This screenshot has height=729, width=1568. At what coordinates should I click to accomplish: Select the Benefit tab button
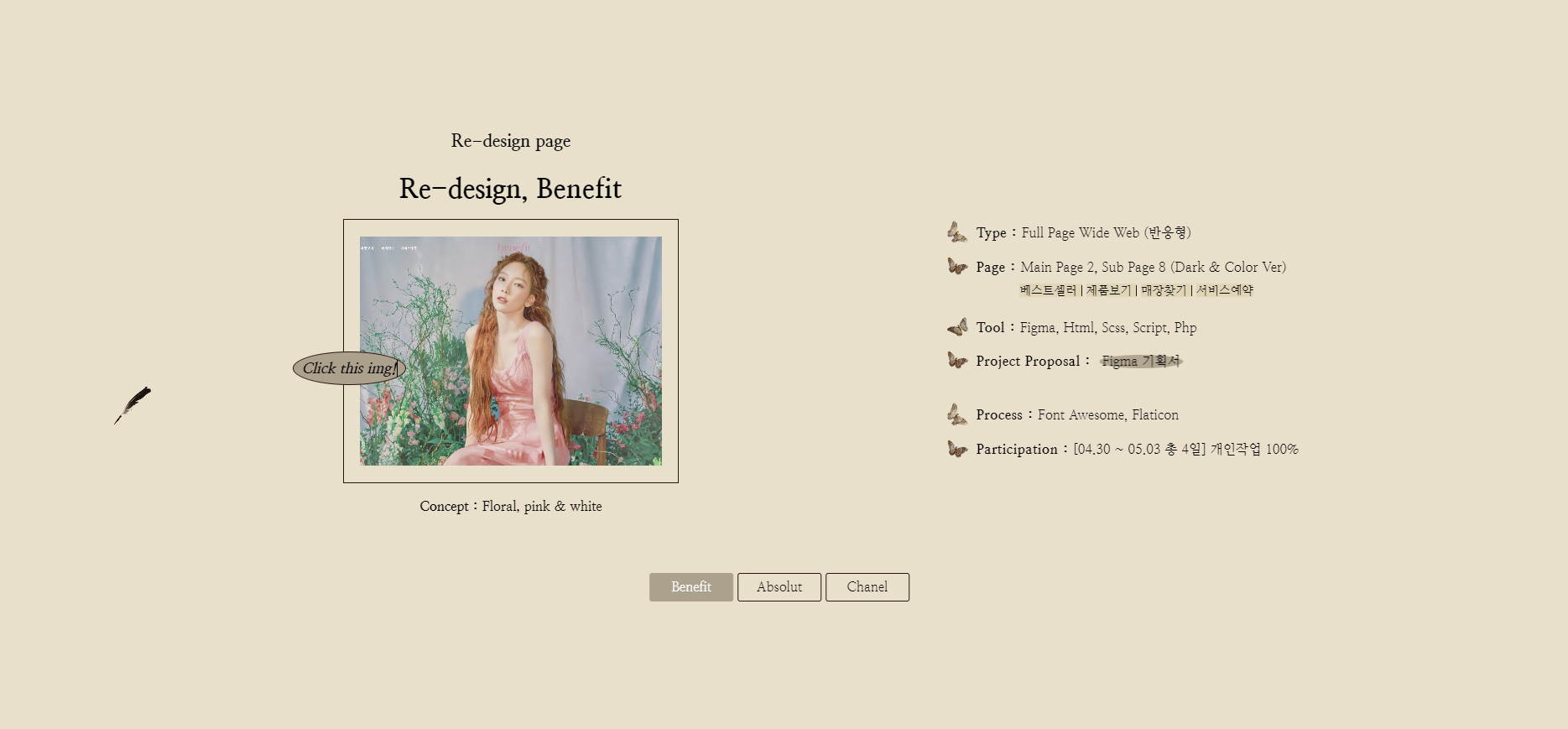click(x=691, y=587)
